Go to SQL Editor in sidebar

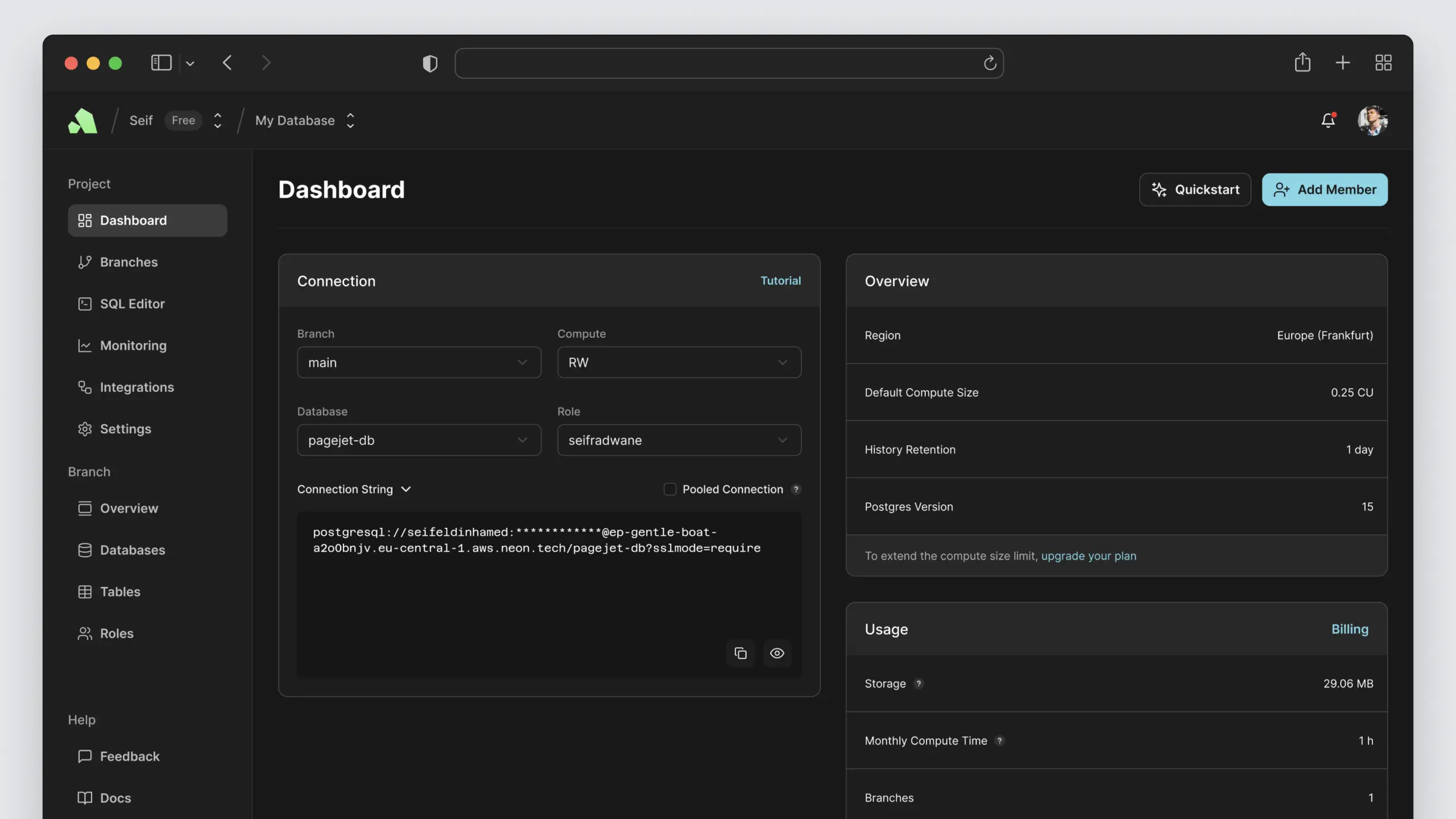(132, 304)
